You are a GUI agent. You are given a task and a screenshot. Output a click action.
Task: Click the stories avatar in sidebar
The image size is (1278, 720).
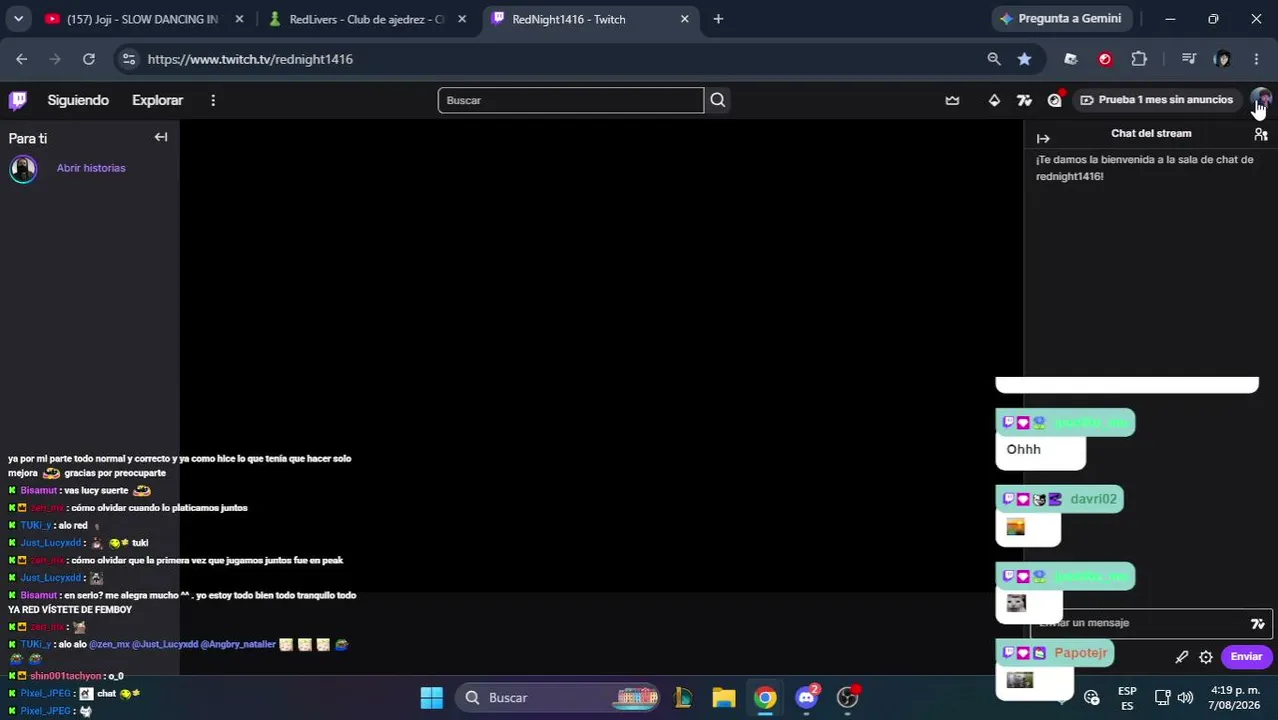pyautogui.click(x=23, y=169)
